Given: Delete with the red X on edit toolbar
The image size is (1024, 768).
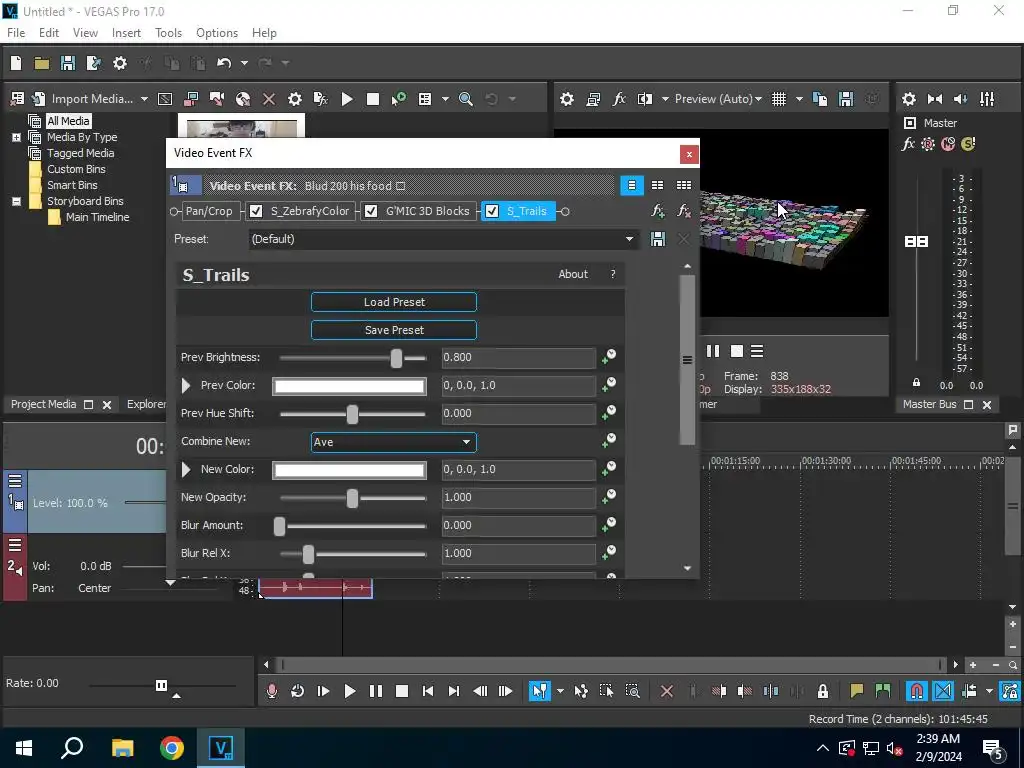Looking at the screenshot, I should coord(667,691).
